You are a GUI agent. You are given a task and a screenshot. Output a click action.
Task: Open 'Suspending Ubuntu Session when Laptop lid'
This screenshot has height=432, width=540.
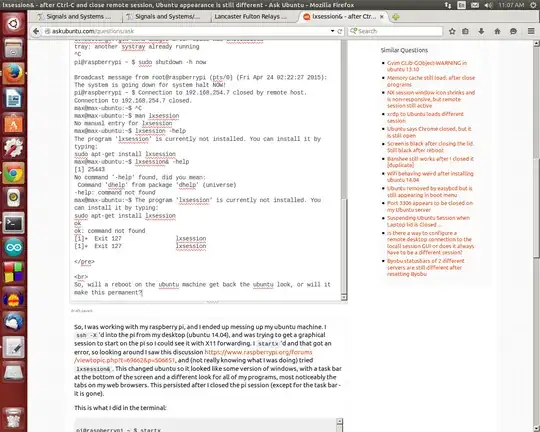click(x=428, y=221)
